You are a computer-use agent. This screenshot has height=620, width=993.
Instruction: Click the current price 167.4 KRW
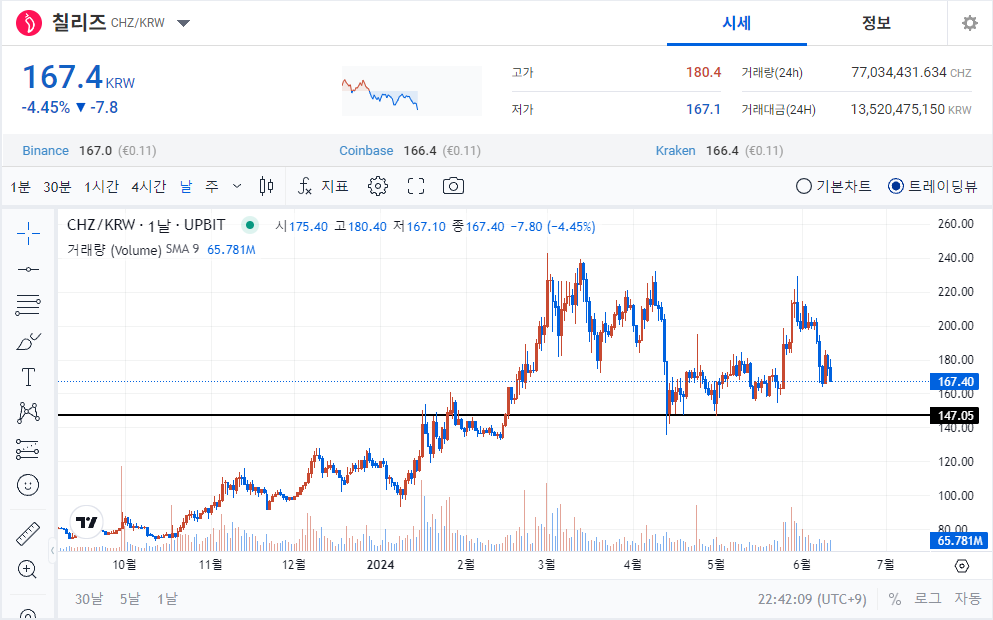tap(79, 77)
